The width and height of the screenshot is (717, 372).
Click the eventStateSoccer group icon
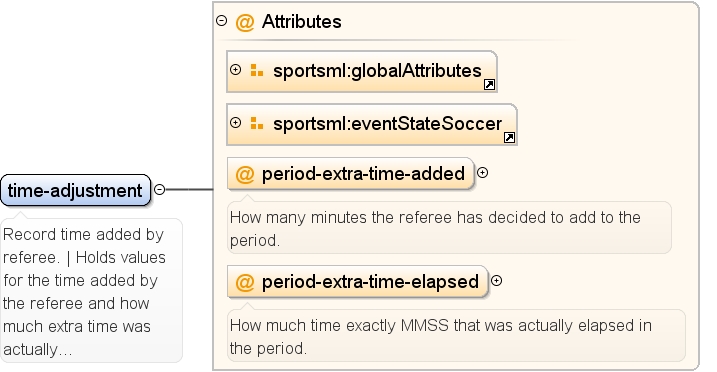(x=257, y=123)
